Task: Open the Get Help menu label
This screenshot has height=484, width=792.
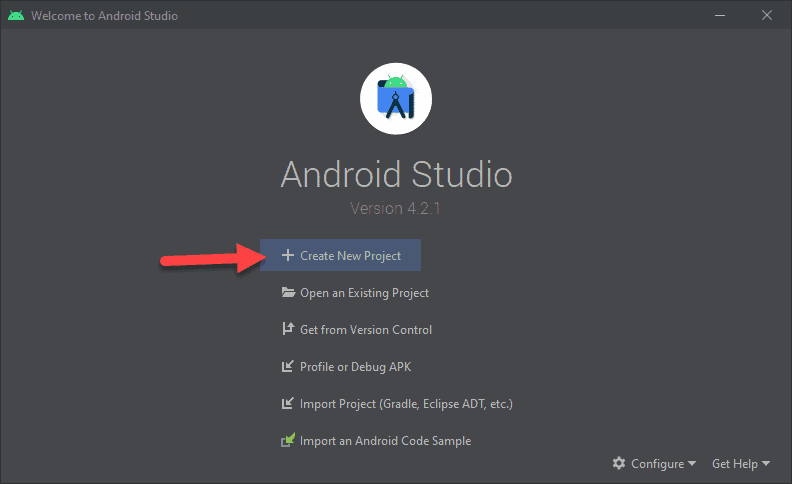Action: pos(735,464)
